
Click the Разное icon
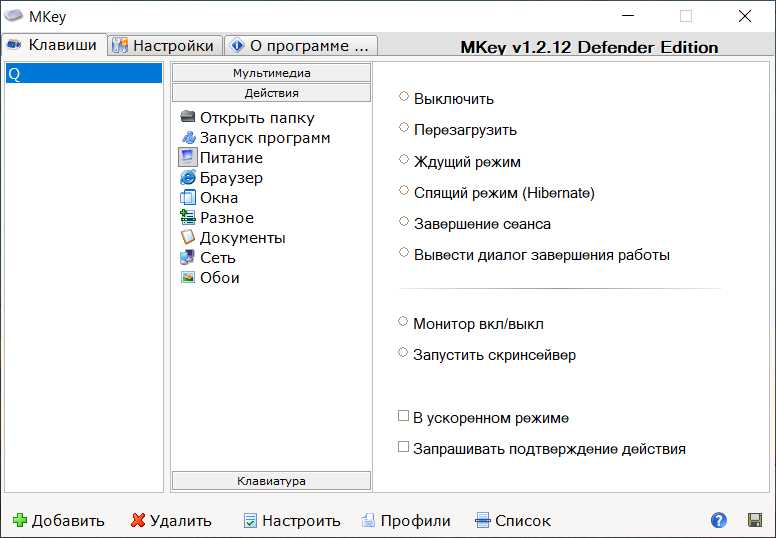pyautogui.click(x=188, y=217)
